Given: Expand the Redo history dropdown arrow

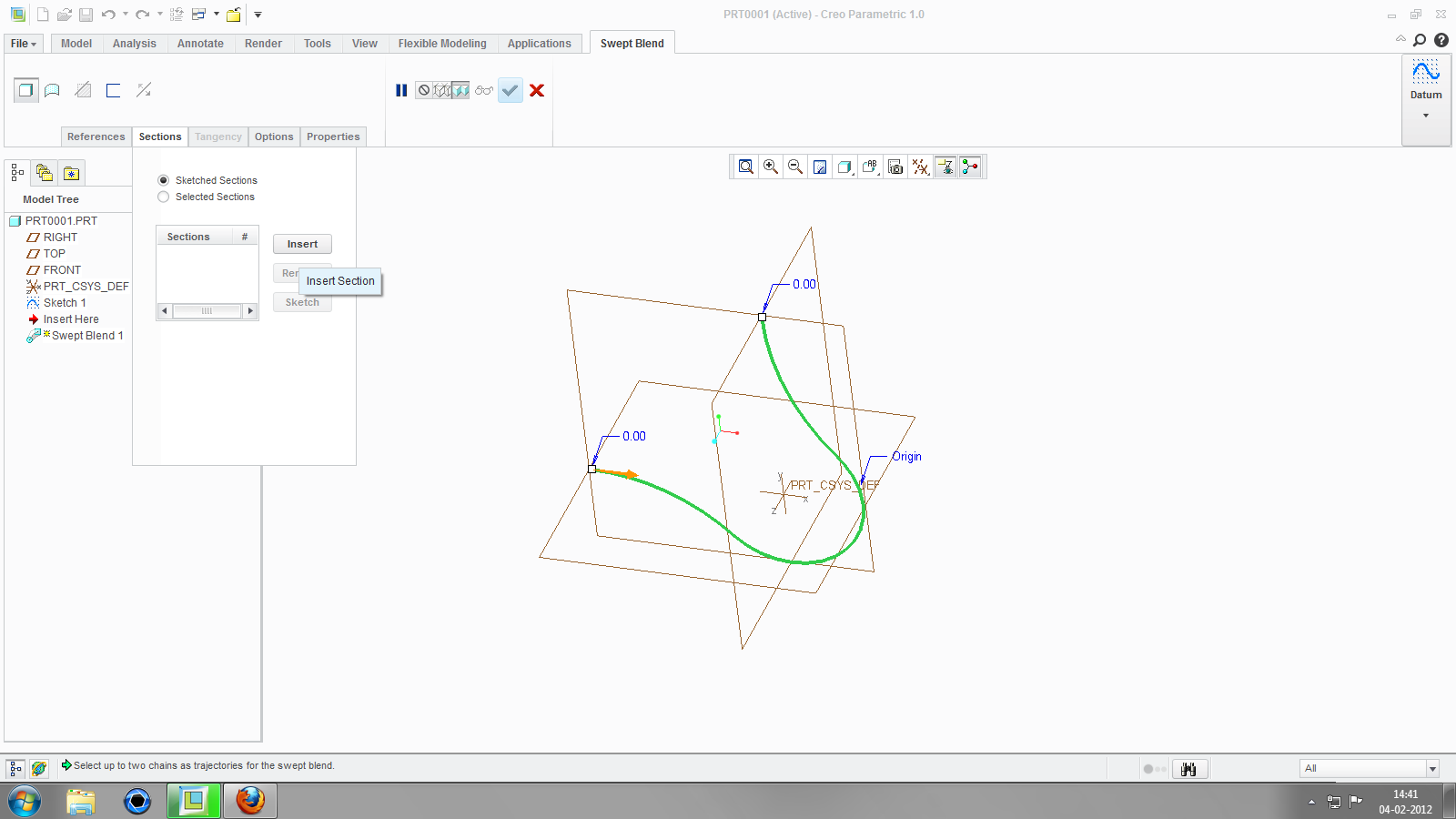Looking at the screenshot, I should coord(160,15).
